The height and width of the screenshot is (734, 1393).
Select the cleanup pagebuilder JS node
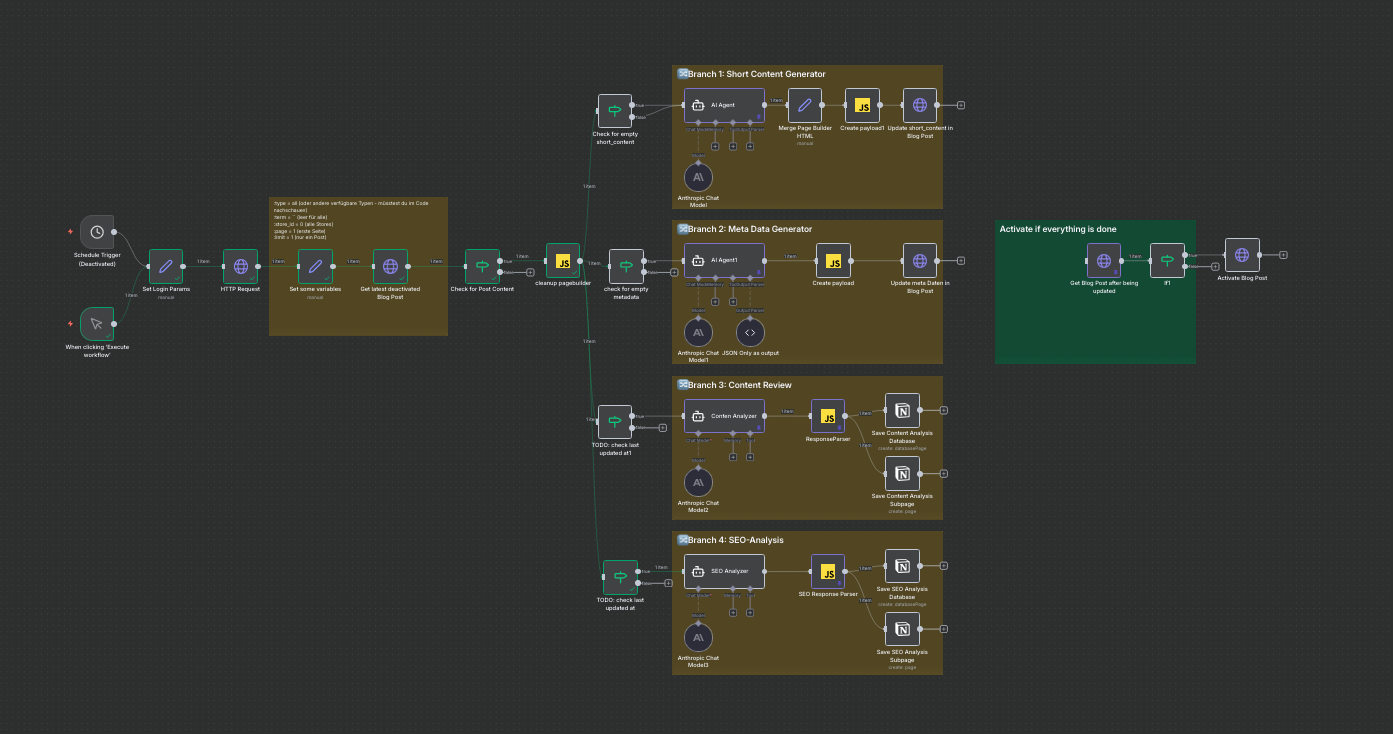click(x=562, y=261)
